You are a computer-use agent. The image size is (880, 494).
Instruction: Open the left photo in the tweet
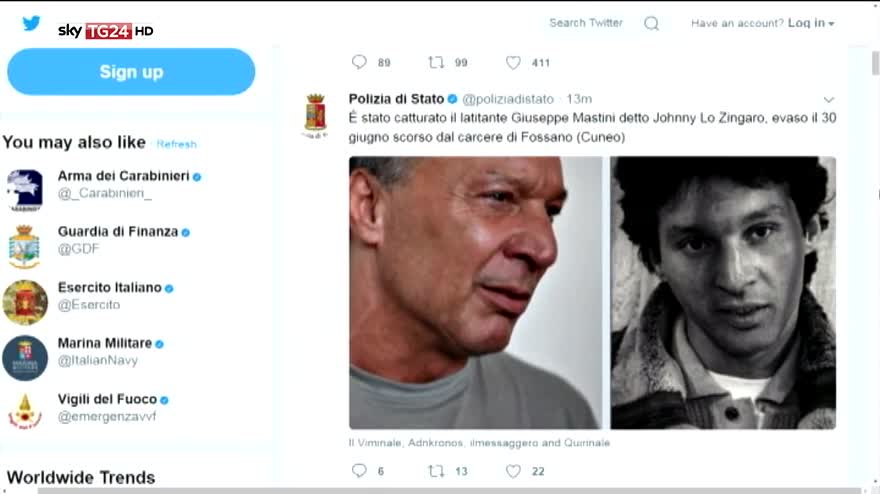[475, 292]
